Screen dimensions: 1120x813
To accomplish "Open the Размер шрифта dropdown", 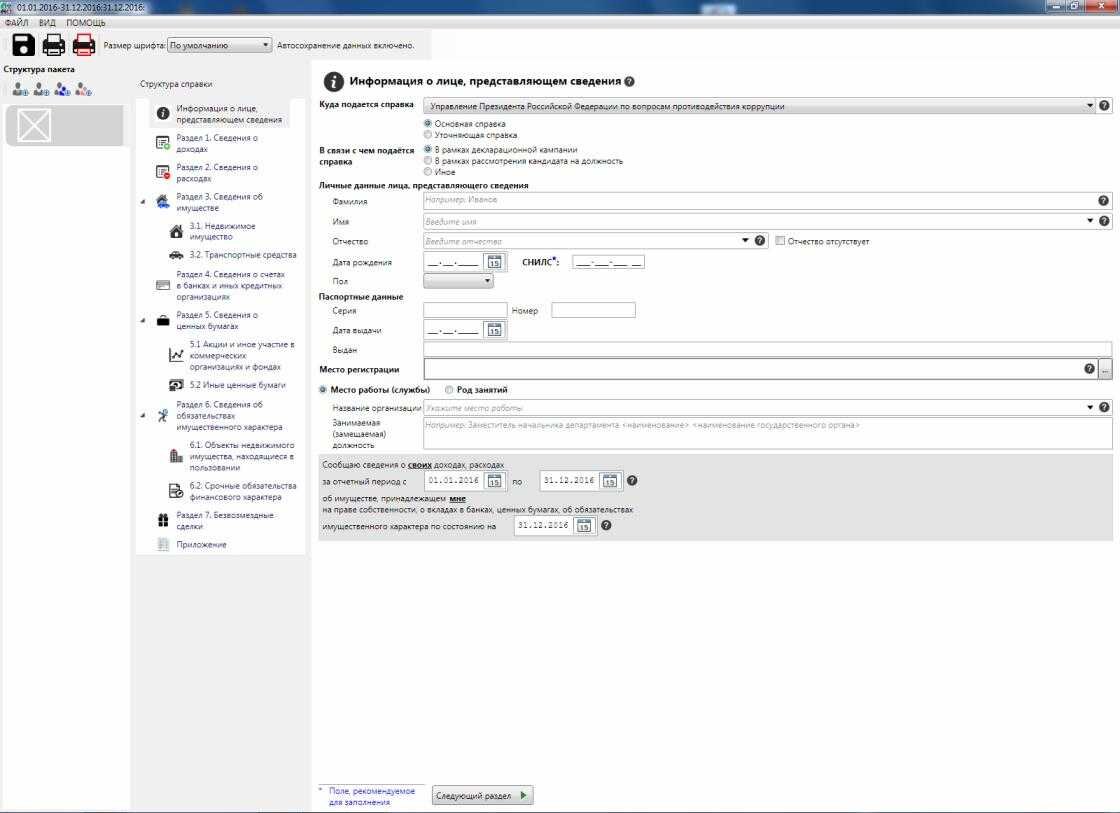I will coord(219,45).
